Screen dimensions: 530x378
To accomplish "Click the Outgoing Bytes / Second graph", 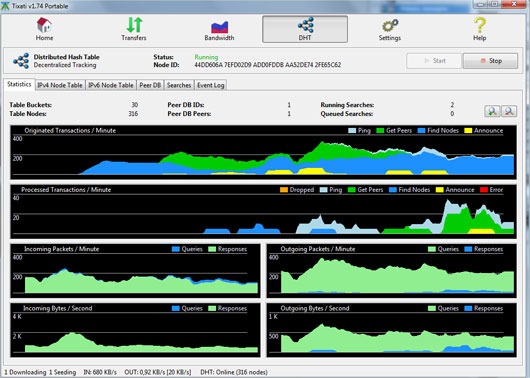I will pyautogui.click(x=392, y=330).
